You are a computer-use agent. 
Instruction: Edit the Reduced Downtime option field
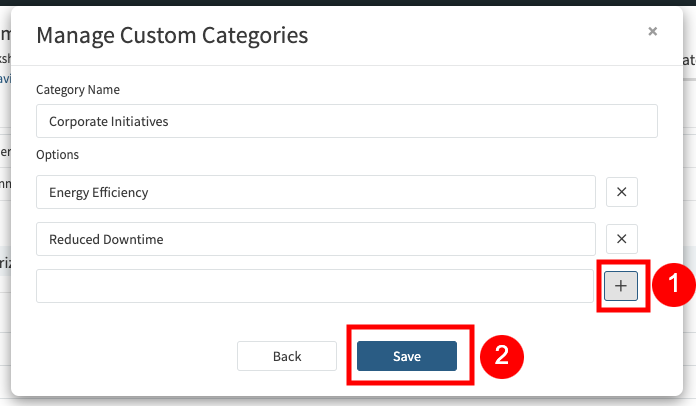pyautogui.click(x=315, y=239)
